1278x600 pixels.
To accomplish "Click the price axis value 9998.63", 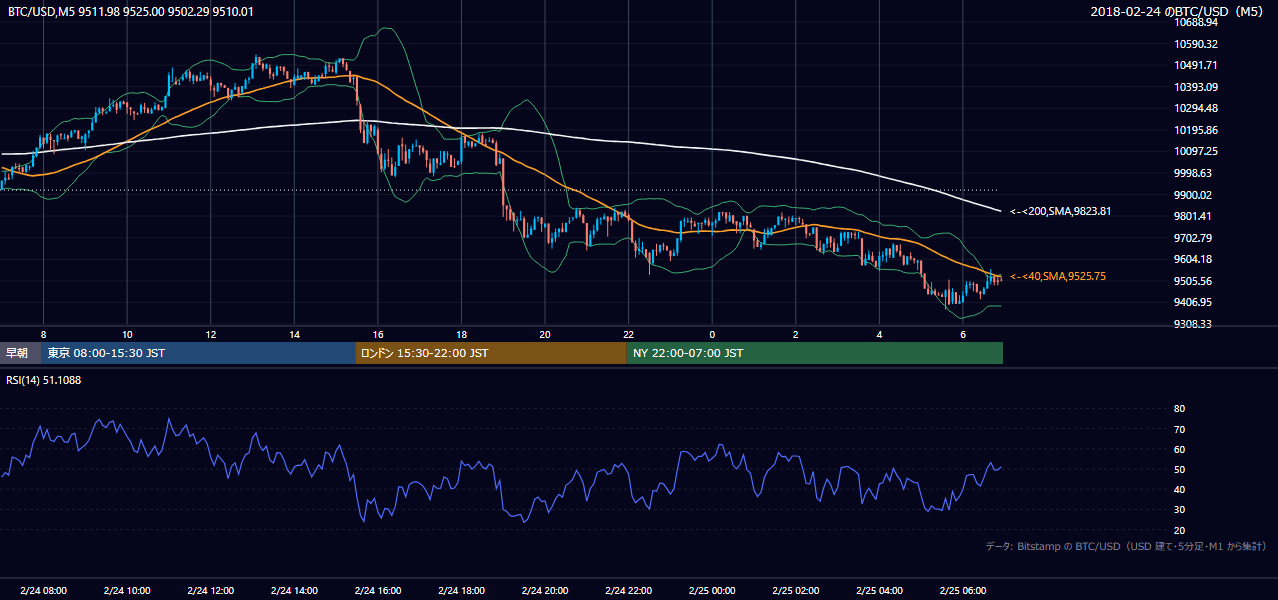I will click(x=1193, y=173).
